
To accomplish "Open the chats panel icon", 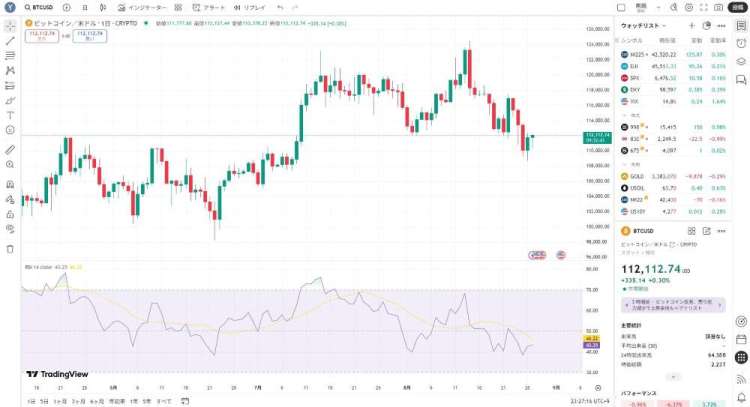I will (x=741, y=79).
